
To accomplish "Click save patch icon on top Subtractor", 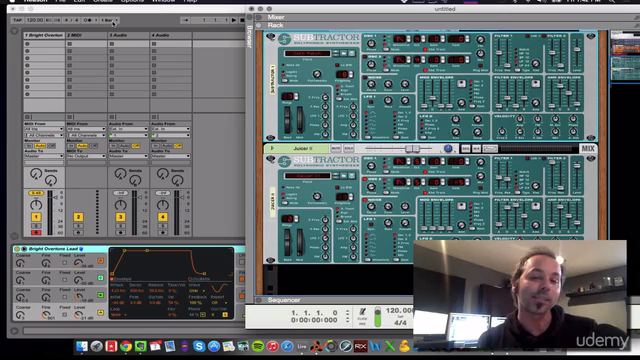I will (x=351, y=53).
